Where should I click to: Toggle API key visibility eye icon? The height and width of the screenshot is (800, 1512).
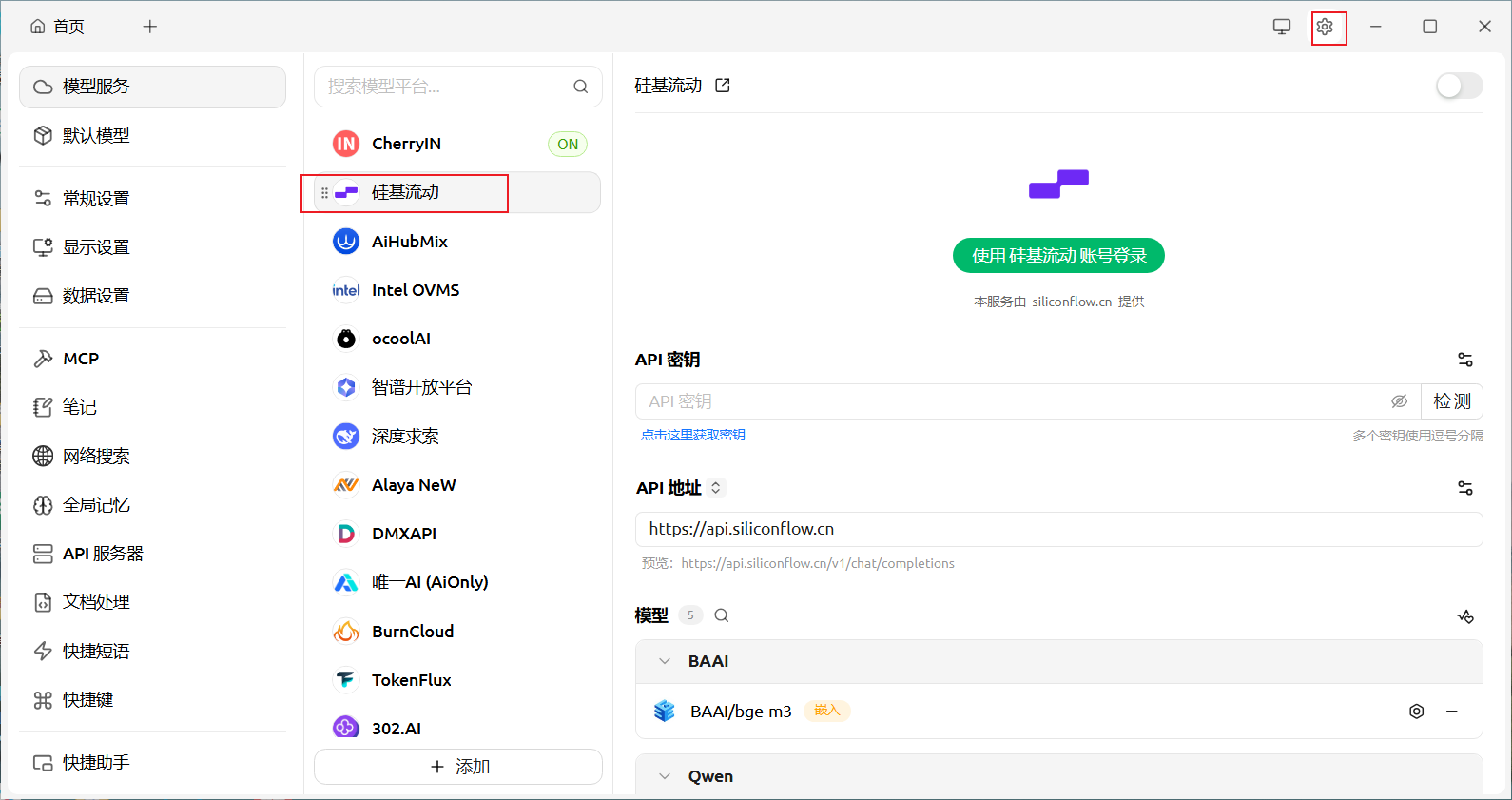click(x=1399, y=401)
